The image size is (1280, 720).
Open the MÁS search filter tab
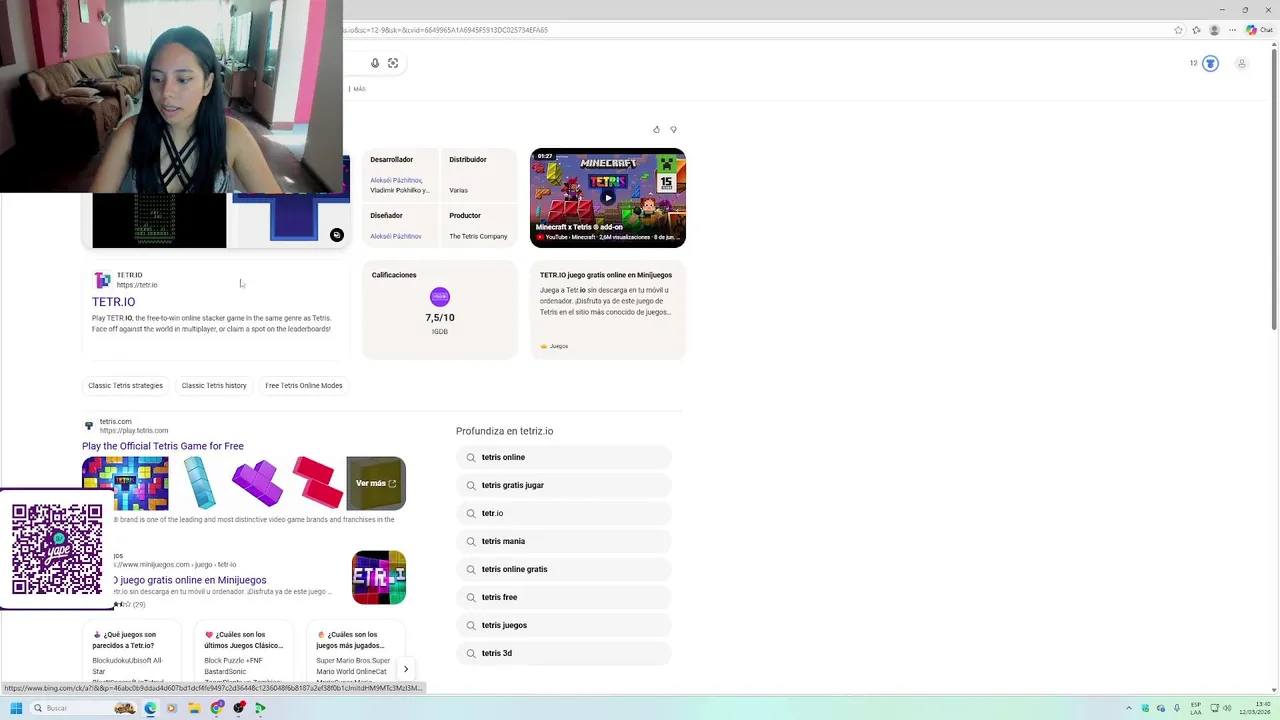coord(359,89)
